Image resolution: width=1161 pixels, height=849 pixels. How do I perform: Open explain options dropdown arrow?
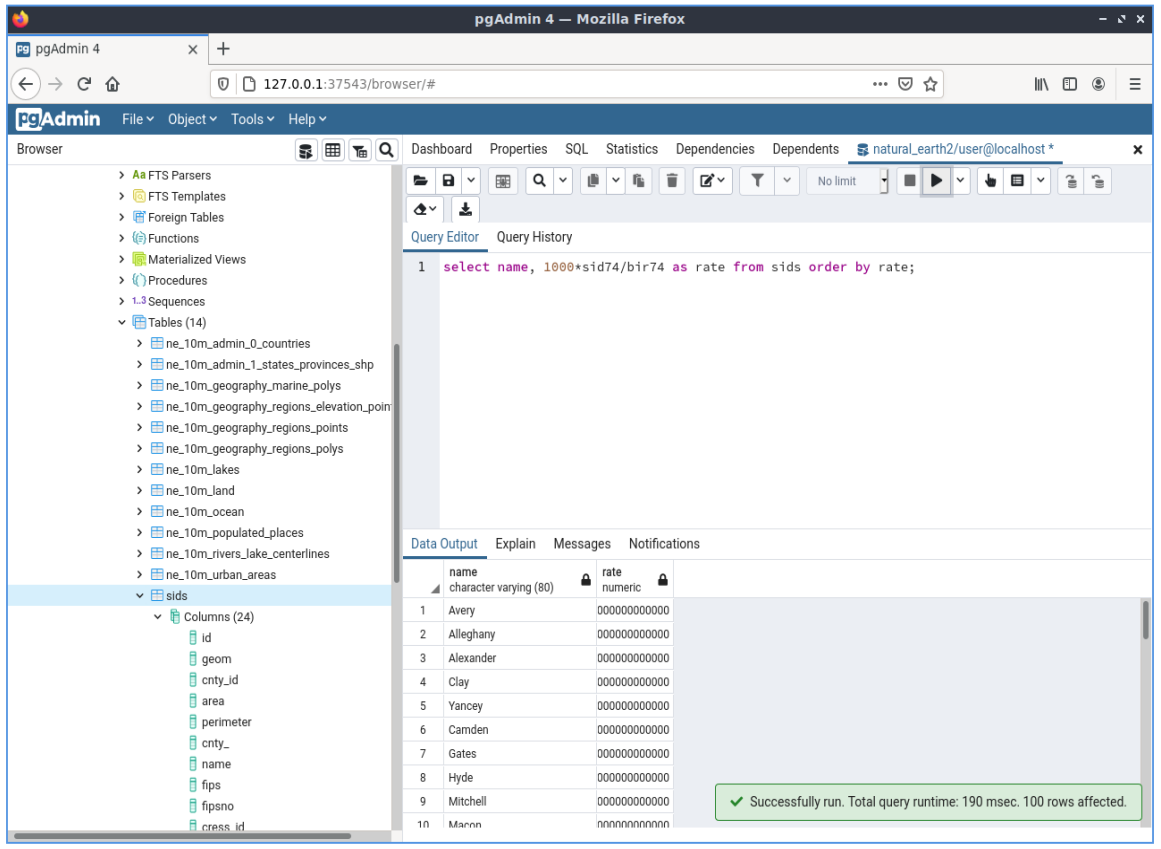1041,181
